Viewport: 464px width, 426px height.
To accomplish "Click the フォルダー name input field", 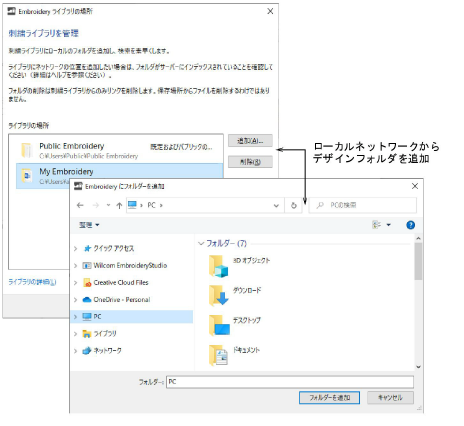I will 290,382.
